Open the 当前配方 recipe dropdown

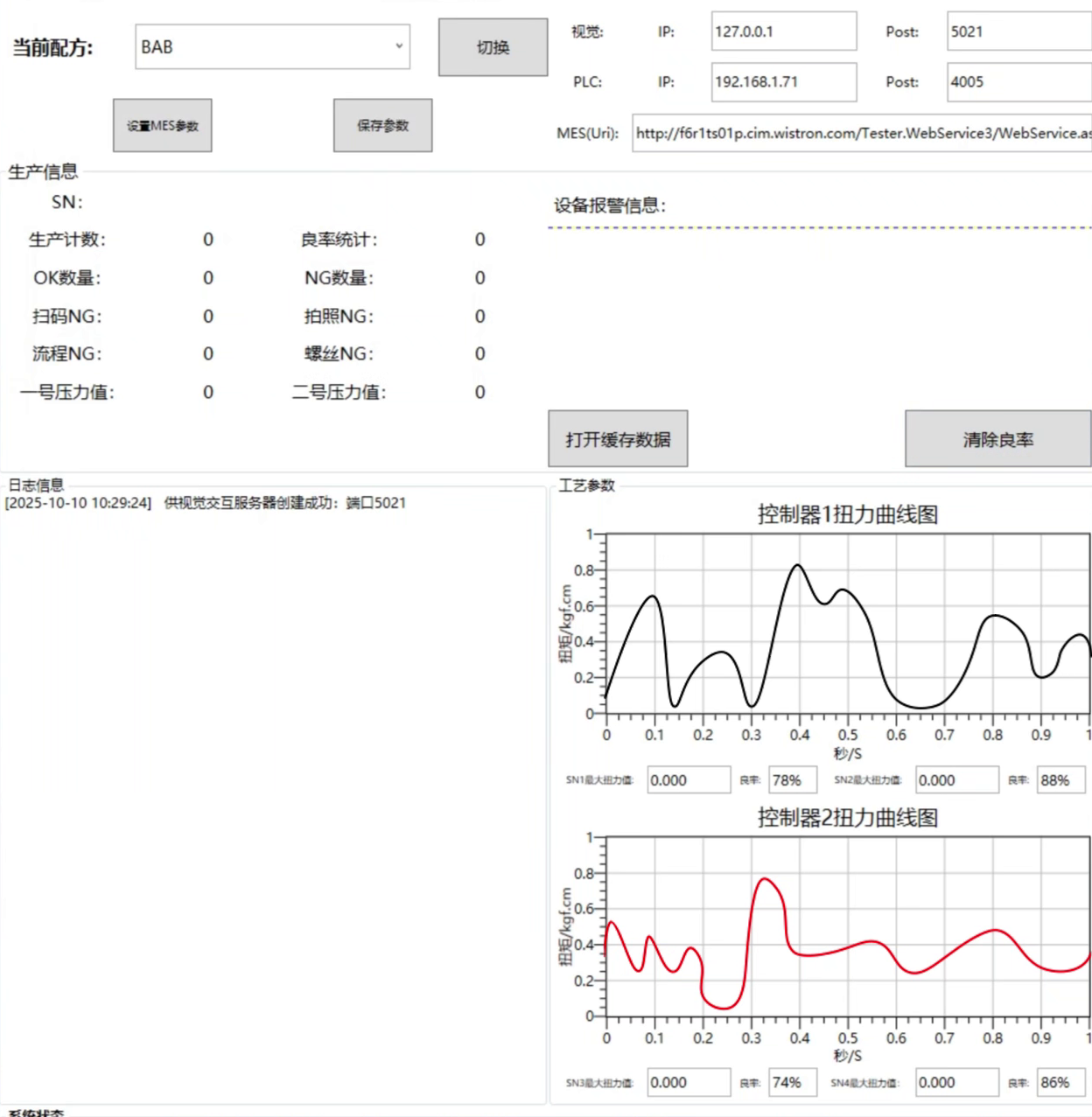point(272,47)
